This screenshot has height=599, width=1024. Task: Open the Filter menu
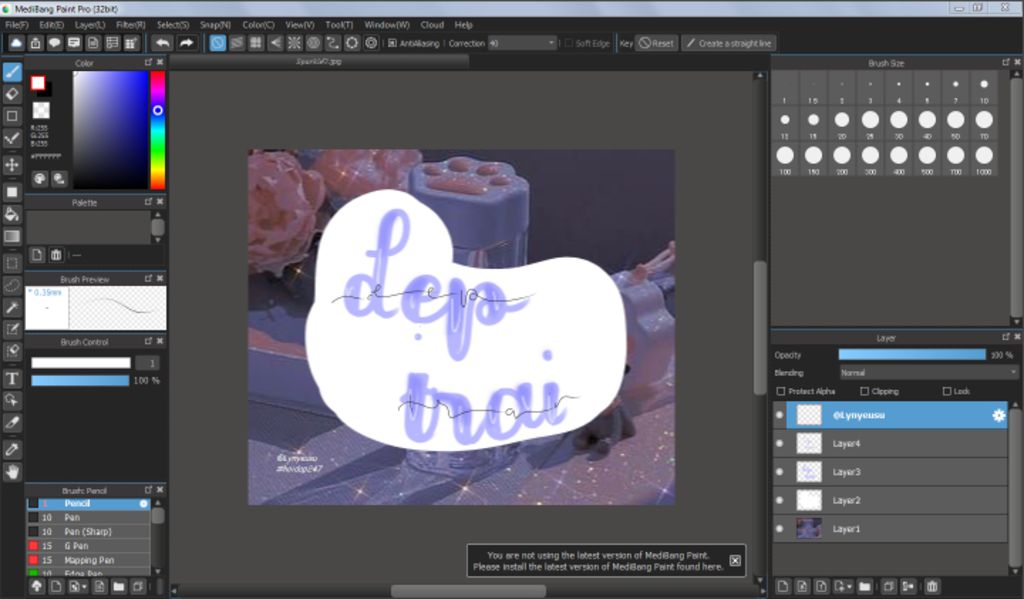coord(131,25)
